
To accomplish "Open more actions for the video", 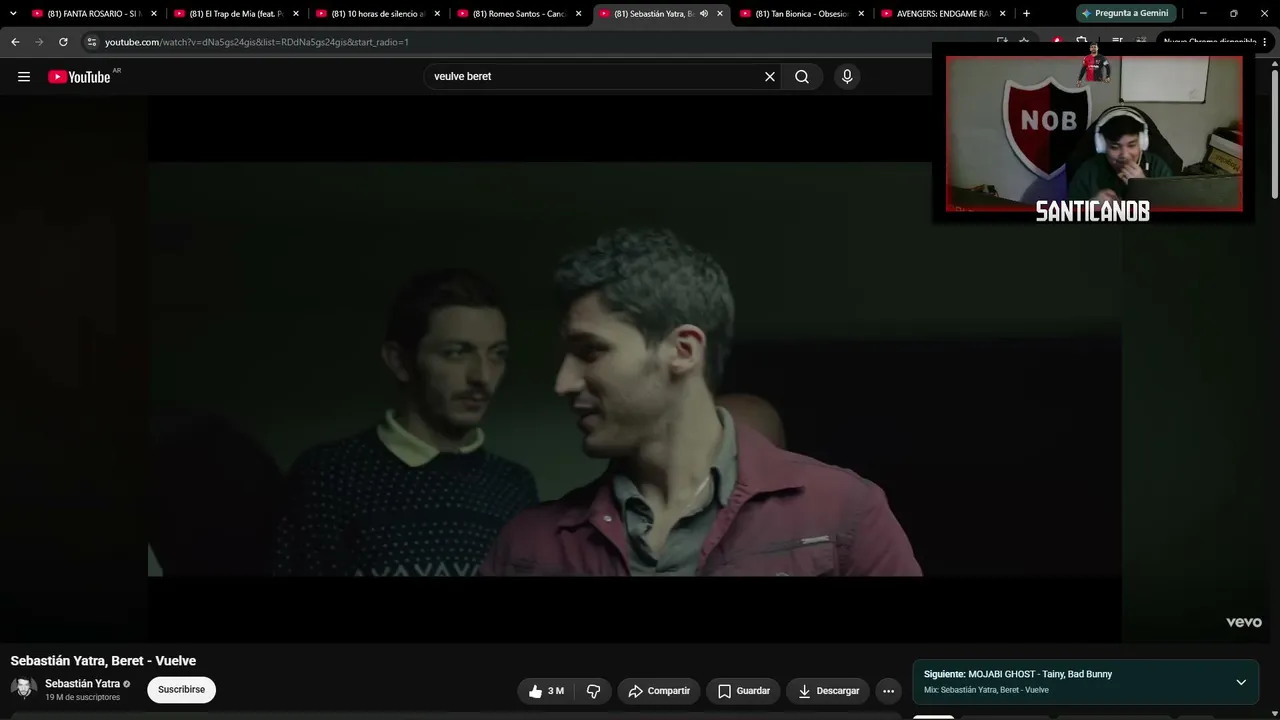I will click(x=888, y=691).
